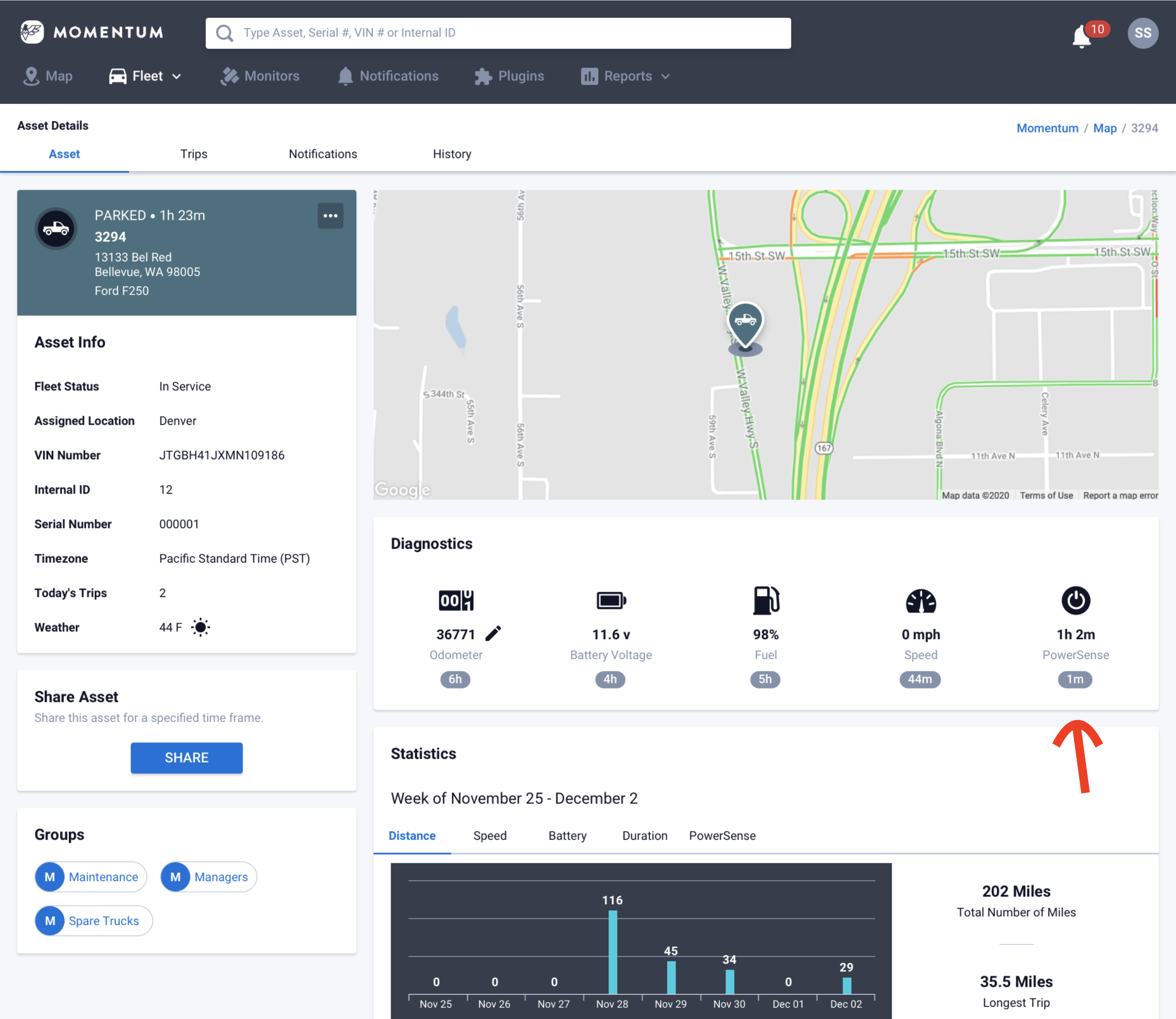Viewport: 1176px width, 1019px height.
Task: Click the weather sun icon
Action: click(x=201, y=627)
